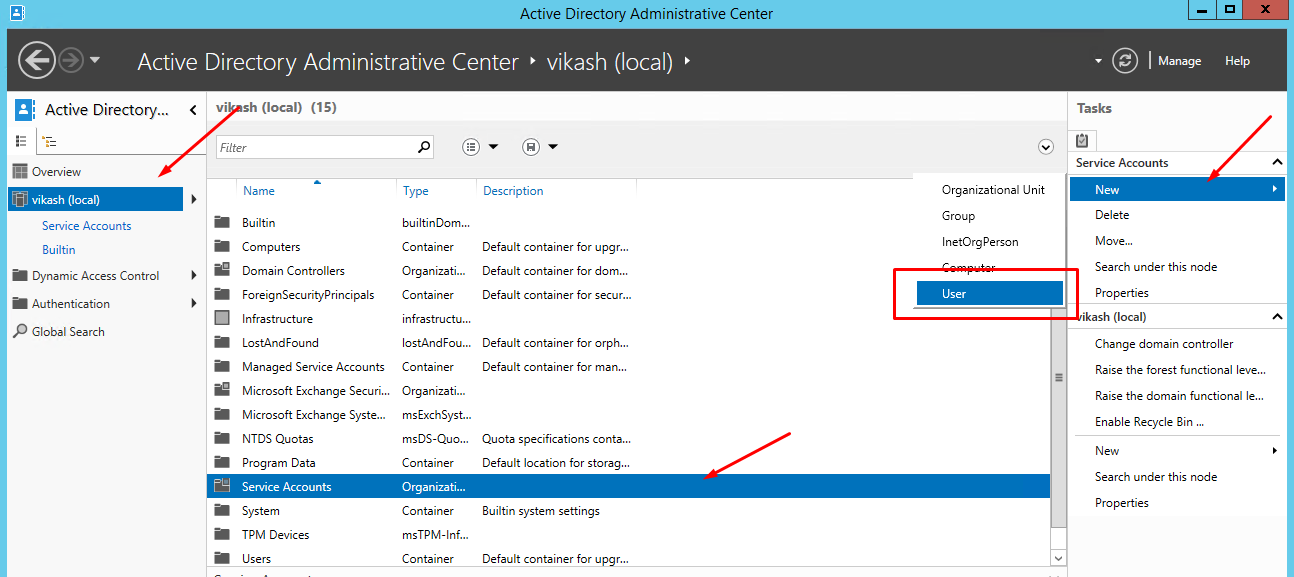Click the folder icon beside System
Image resolution: width=1294 pixels, height=577 pixels.
pos(222,511)
